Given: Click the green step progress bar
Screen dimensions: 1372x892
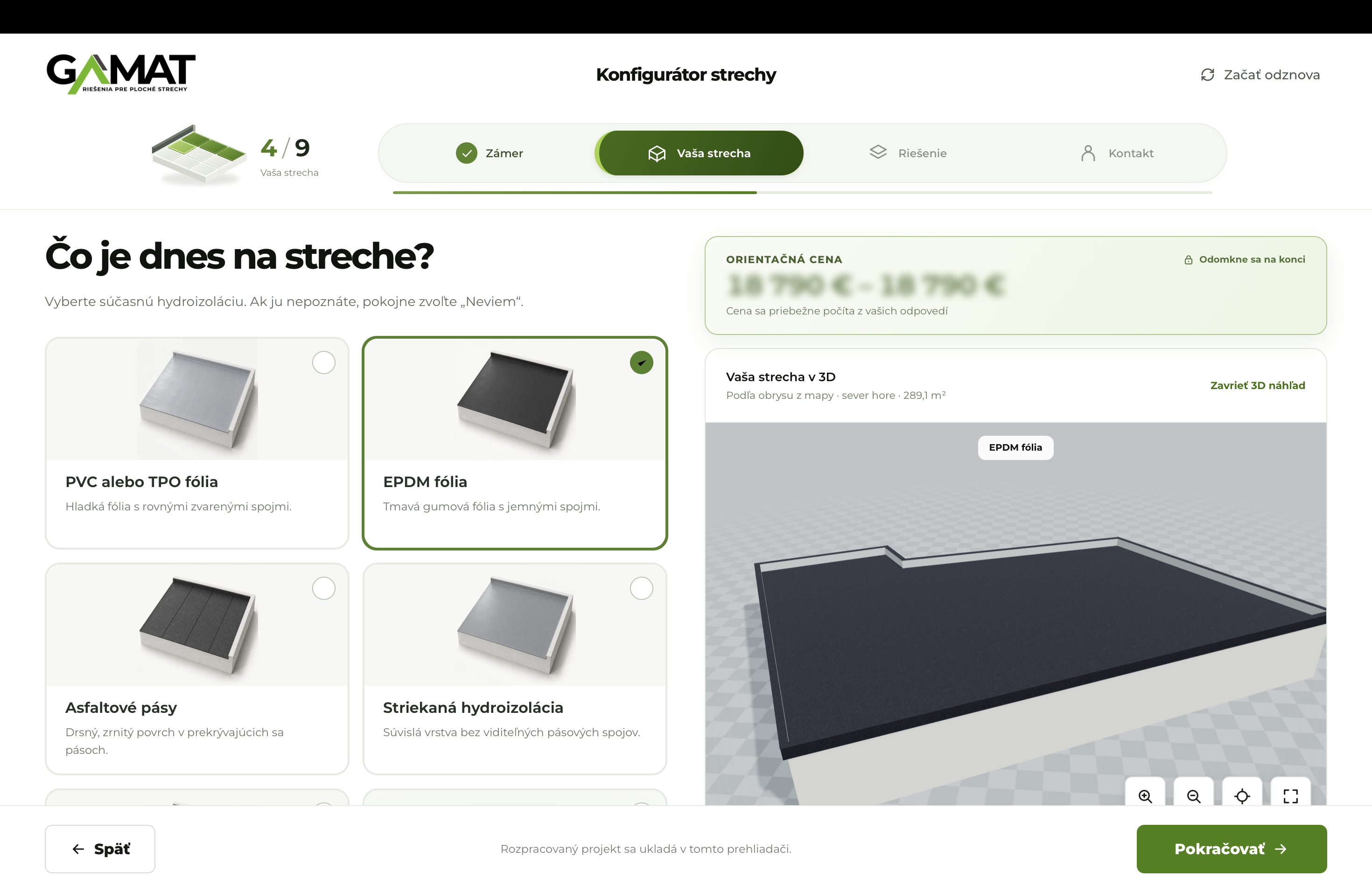Looking at the screenshot, I should (x=575, y=193).
